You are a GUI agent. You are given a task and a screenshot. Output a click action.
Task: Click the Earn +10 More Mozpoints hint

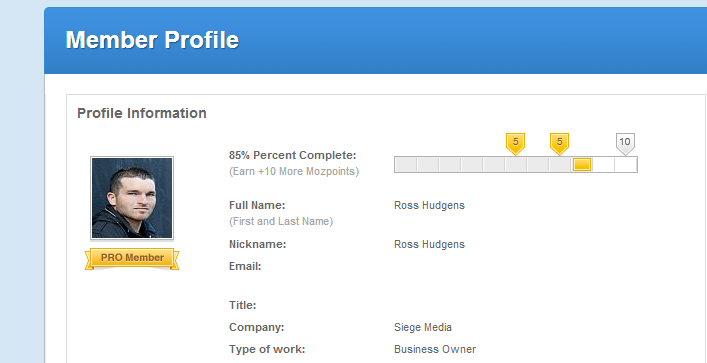(x=294, y=172)
